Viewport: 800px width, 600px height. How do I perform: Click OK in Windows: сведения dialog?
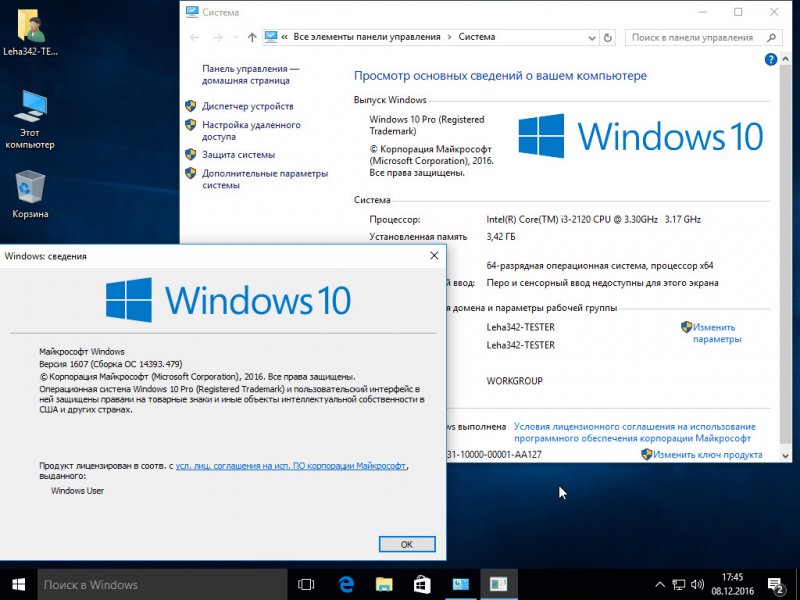click(407, 544)
